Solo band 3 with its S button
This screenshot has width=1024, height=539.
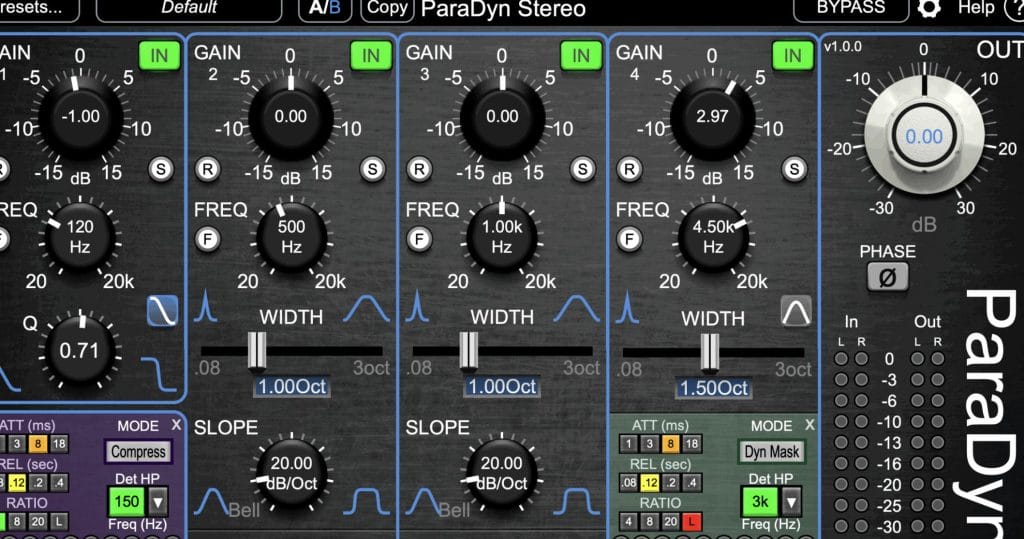(582, 170)
